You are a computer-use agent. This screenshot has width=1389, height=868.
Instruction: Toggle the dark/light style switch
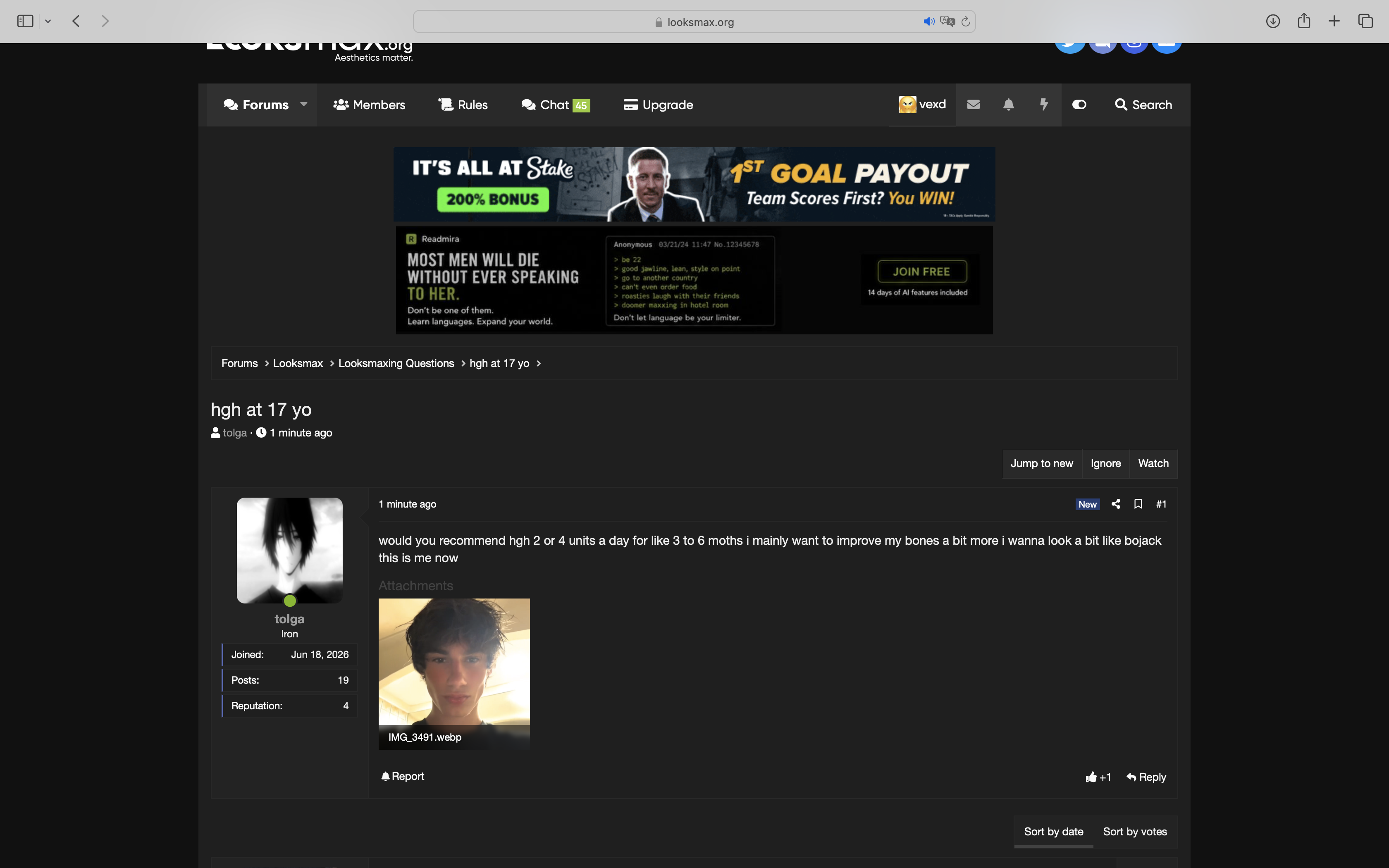click(x=1079, y=105)
